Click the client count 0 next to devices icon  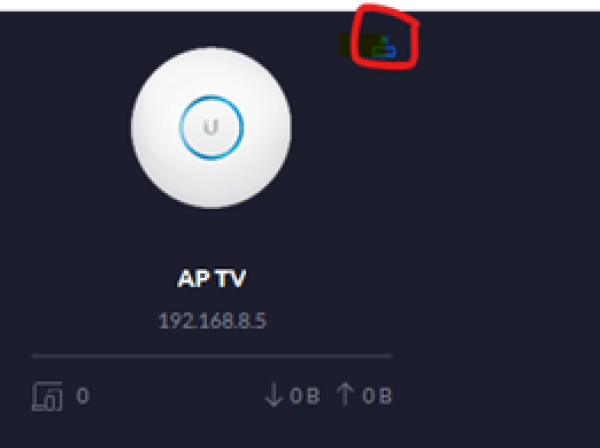pyautogui.click(x=83, y=396)
